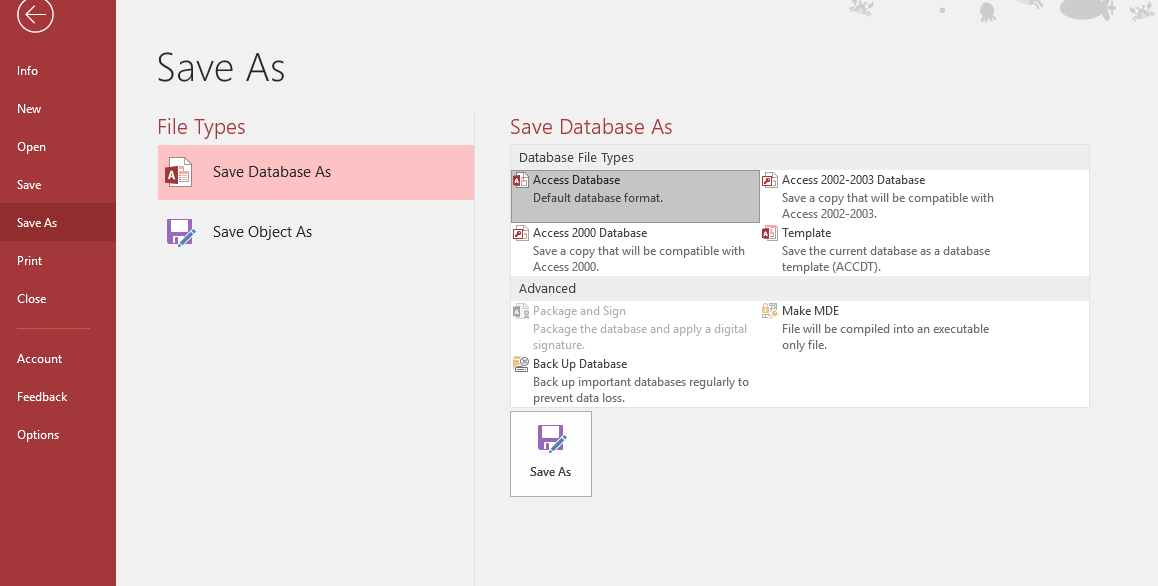Select the Package and Sign option
The width and height of the screenshot is (1158, 586).
pos(635,327)
